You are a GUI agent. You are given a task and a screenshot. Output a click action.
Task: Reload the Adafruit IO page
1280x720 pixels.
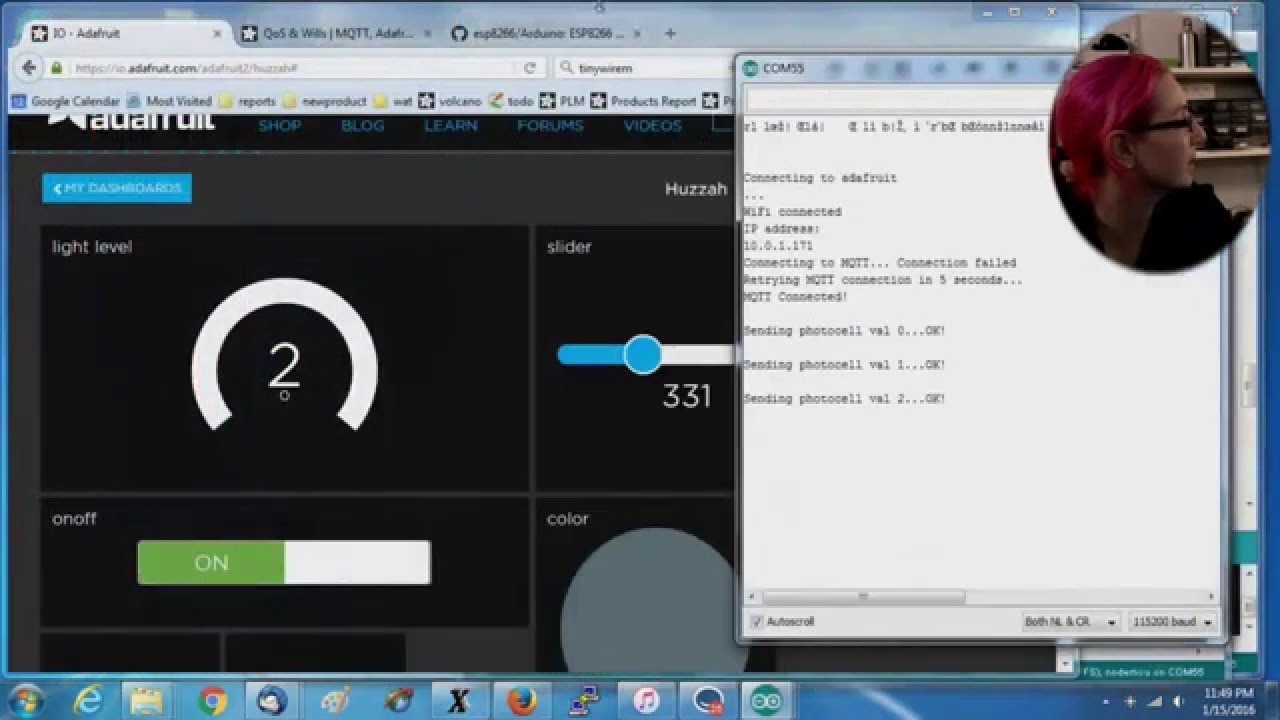tap(530, 68)
